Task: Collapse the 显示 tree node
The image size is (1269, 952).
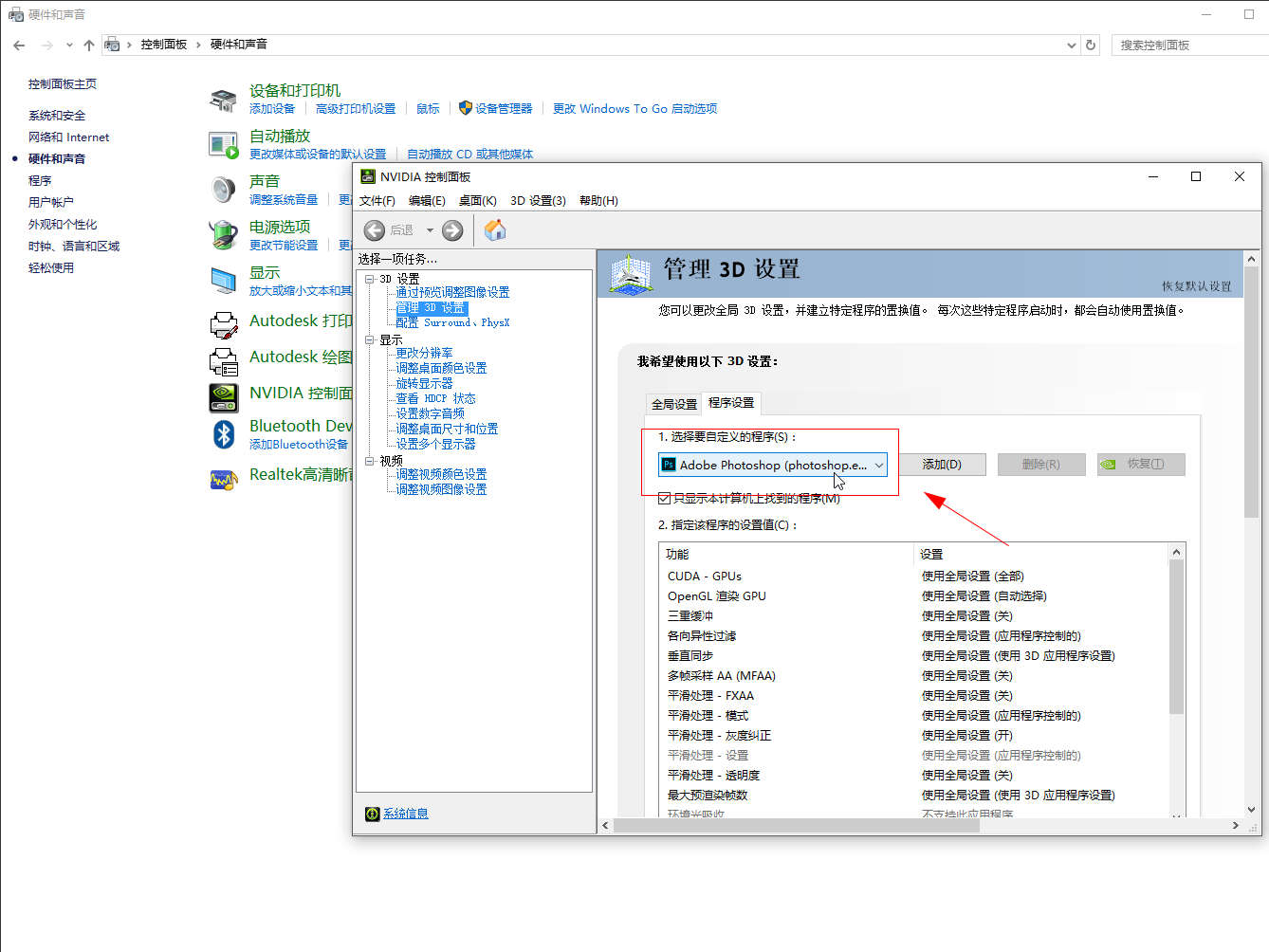Action: (370, 339)
